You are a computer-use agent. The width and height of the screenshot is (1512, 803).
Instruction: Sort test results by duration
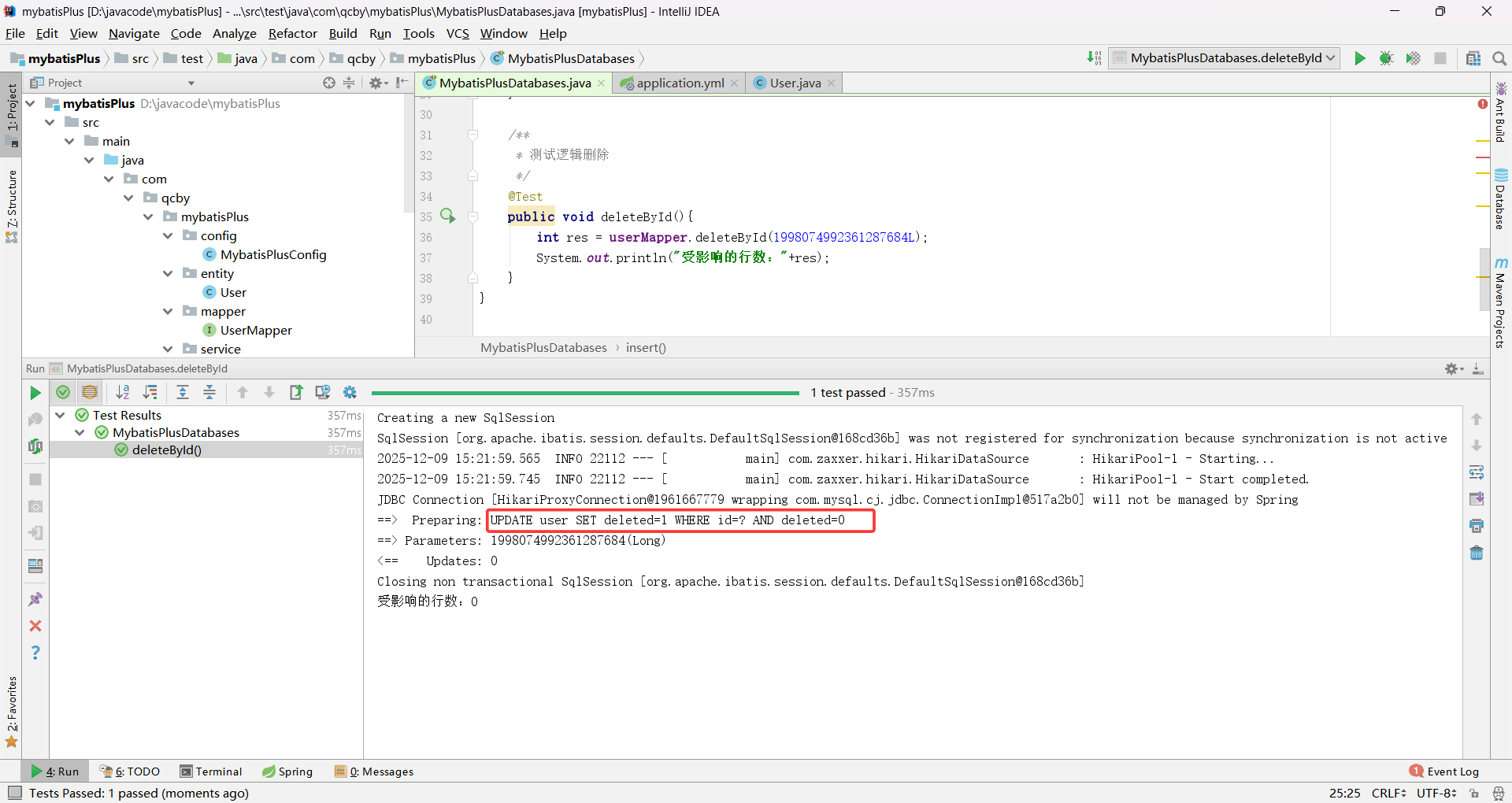point(150,392)
